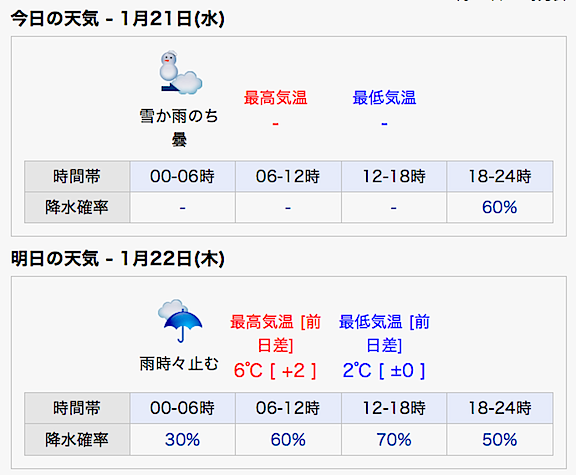Click the blue umbrella rain icon
This screenshot has width=576, height=475.
click(180, 321)
